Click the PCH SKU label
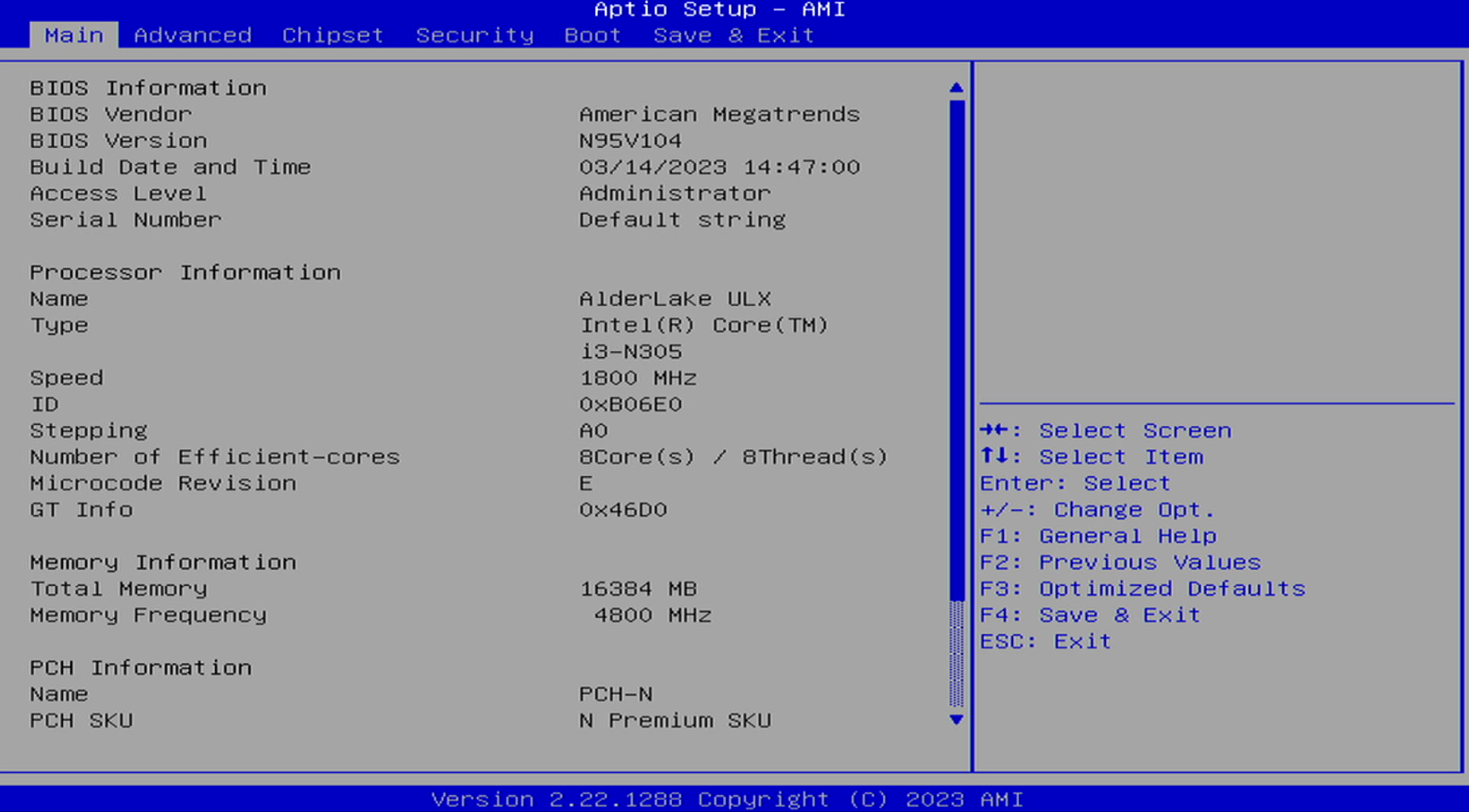Viewport: 1469px width, 812px height. pos(82,720)
